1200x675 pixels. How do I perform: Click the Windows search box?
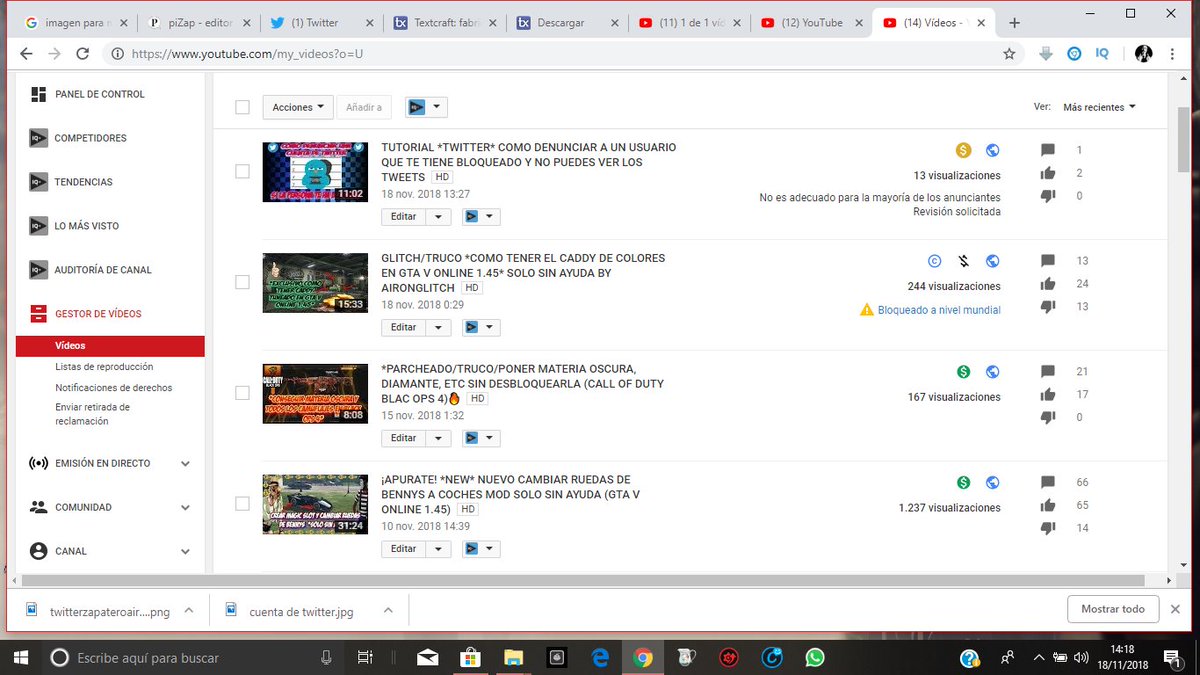tap(192, 657)
